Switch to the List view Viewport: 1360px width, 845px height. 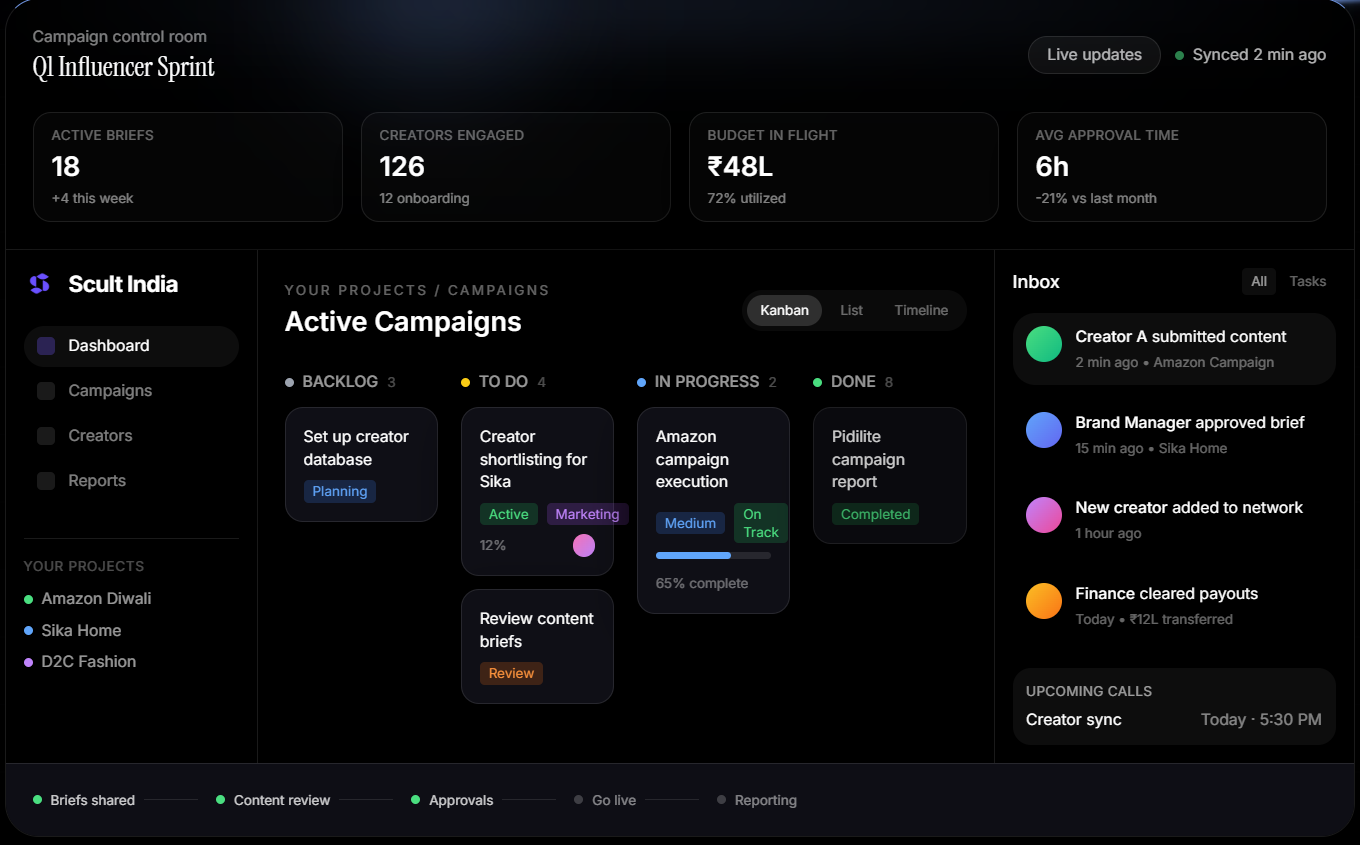[851, 310]
